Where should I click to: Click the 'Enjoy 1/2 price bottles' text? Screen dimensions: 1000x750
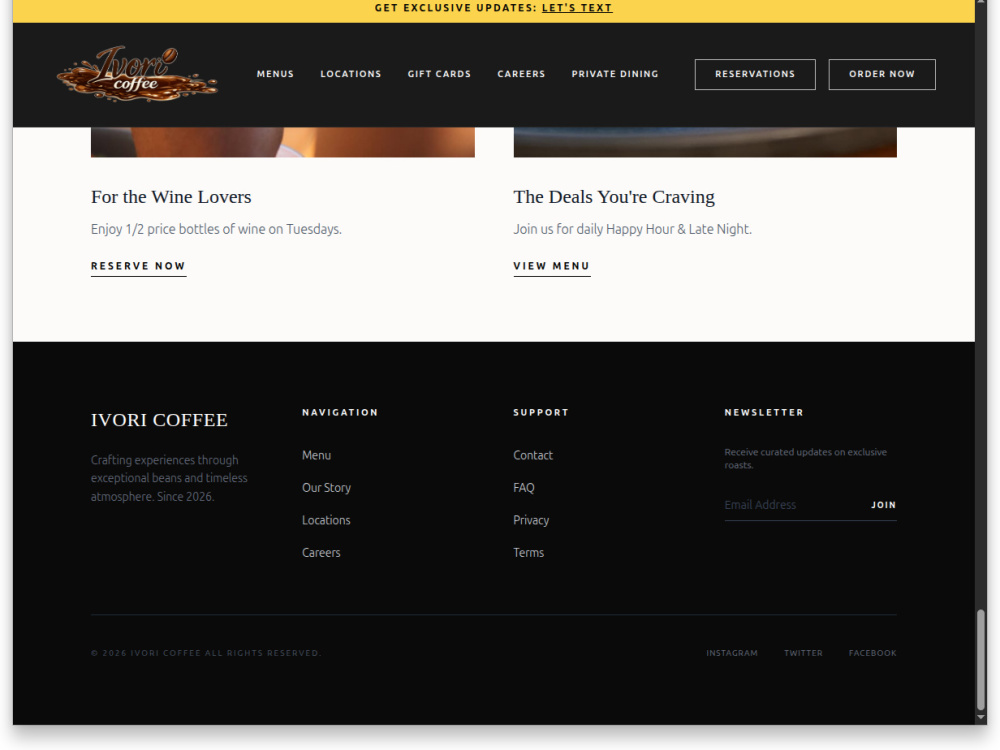(216, 230)
